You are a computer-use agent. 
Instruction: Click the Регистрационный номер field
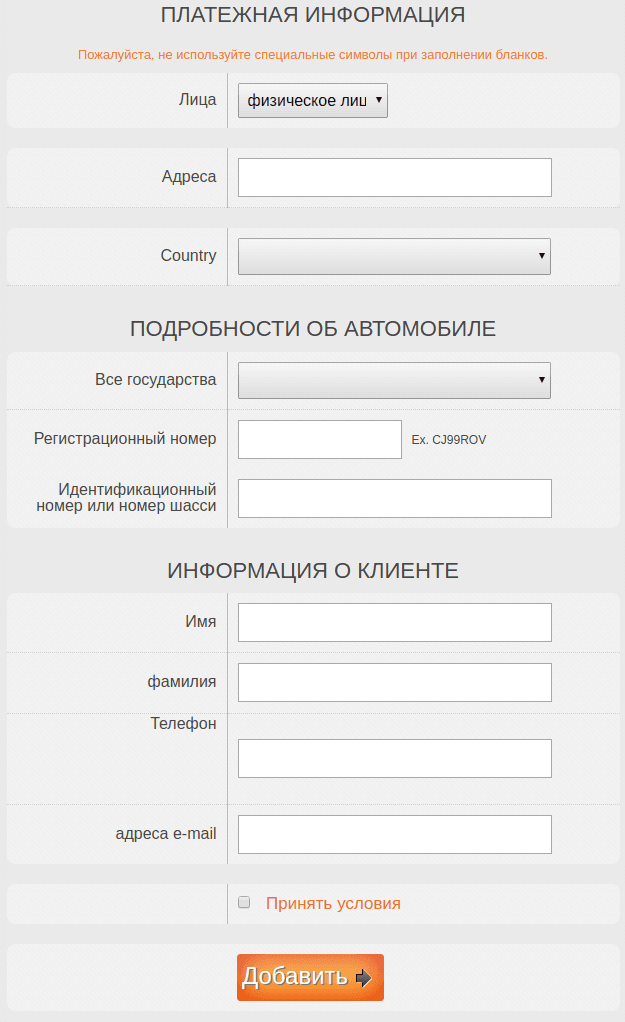click(319, 439)
